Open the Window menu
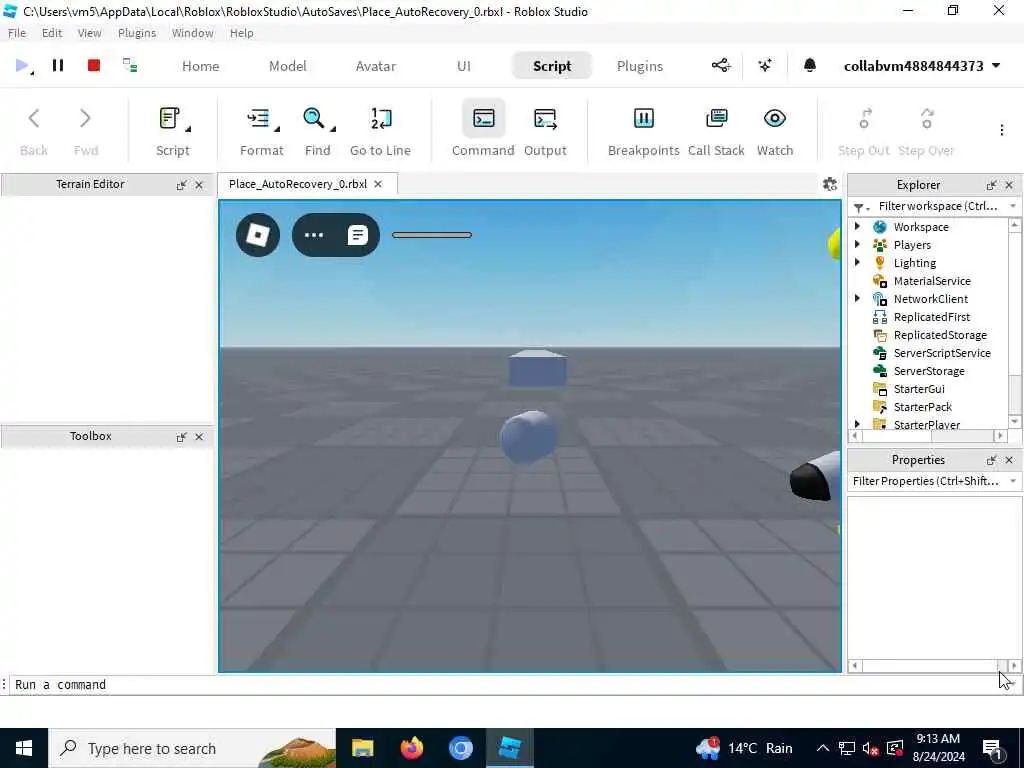 pos(193,33)
